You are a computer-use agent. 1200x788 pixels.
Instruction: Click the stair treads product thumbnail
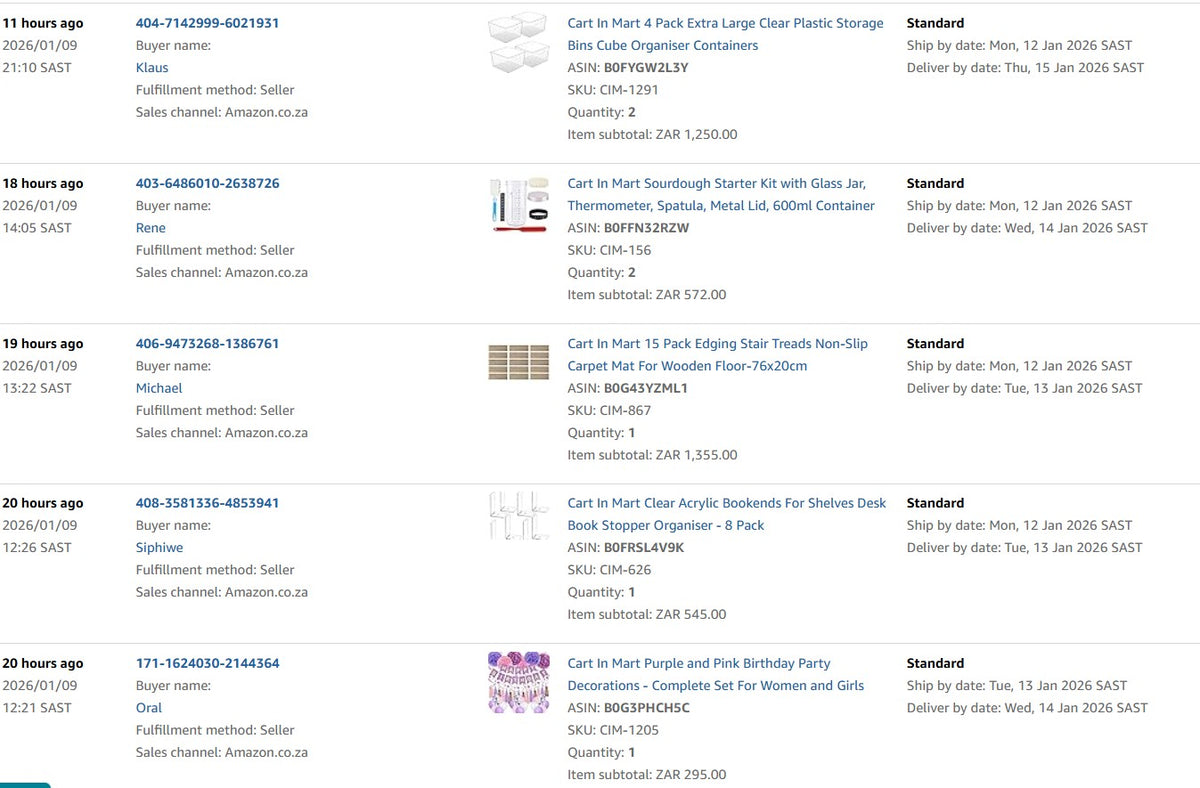519,362
